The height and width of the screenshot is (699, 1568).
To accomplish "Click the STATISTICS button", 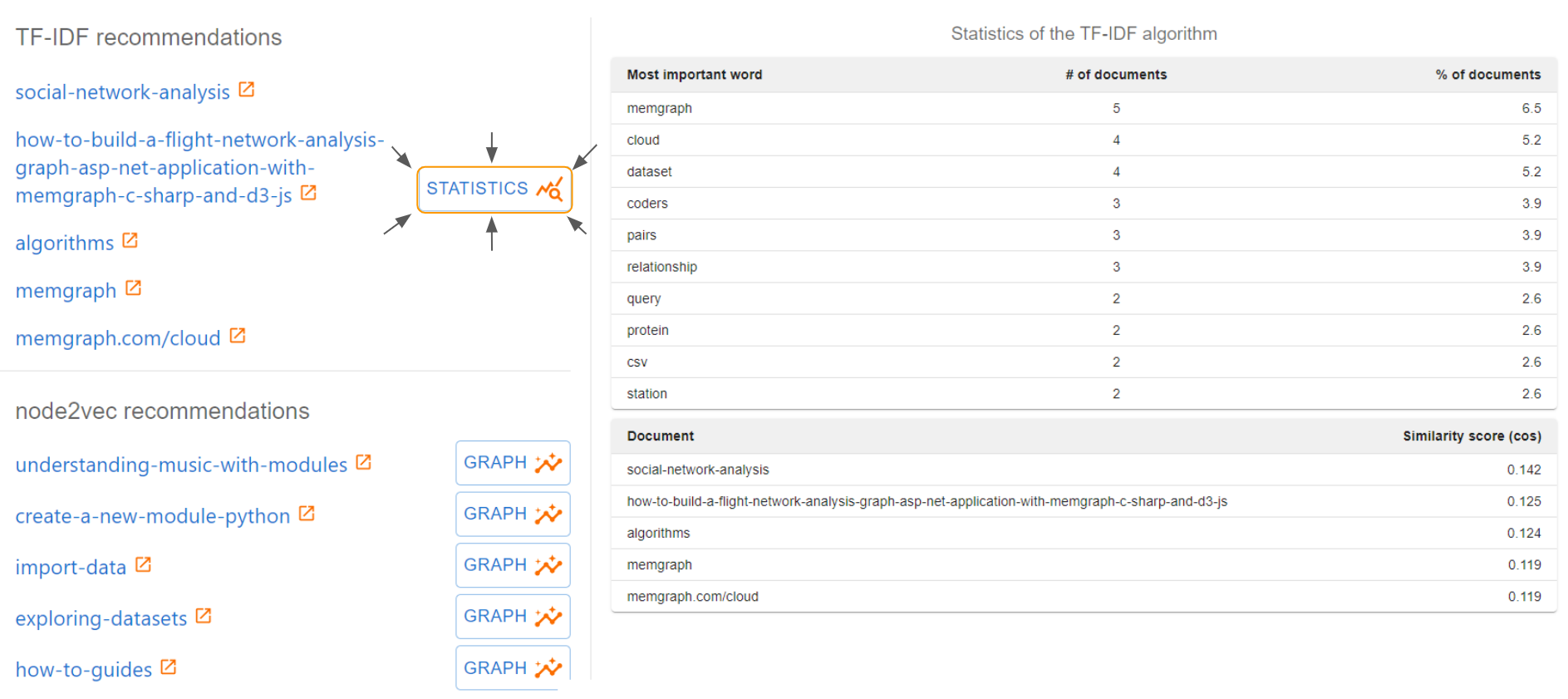I will click(494, 190).
